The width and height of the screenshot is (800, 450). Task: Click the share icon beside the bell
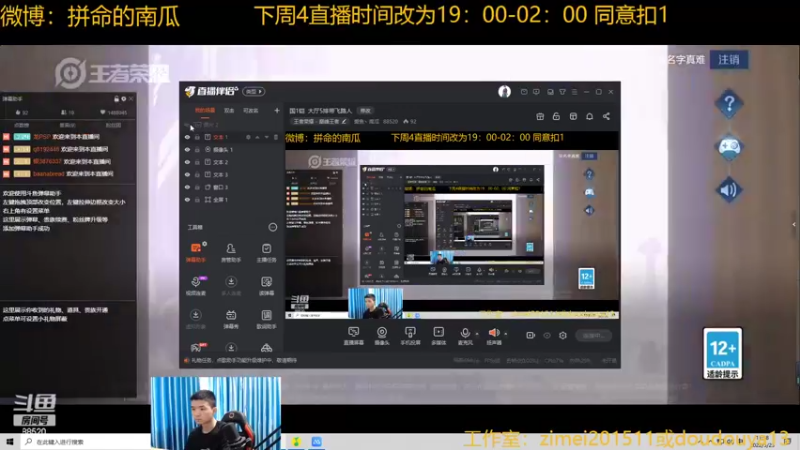click(x=606, y=116)
